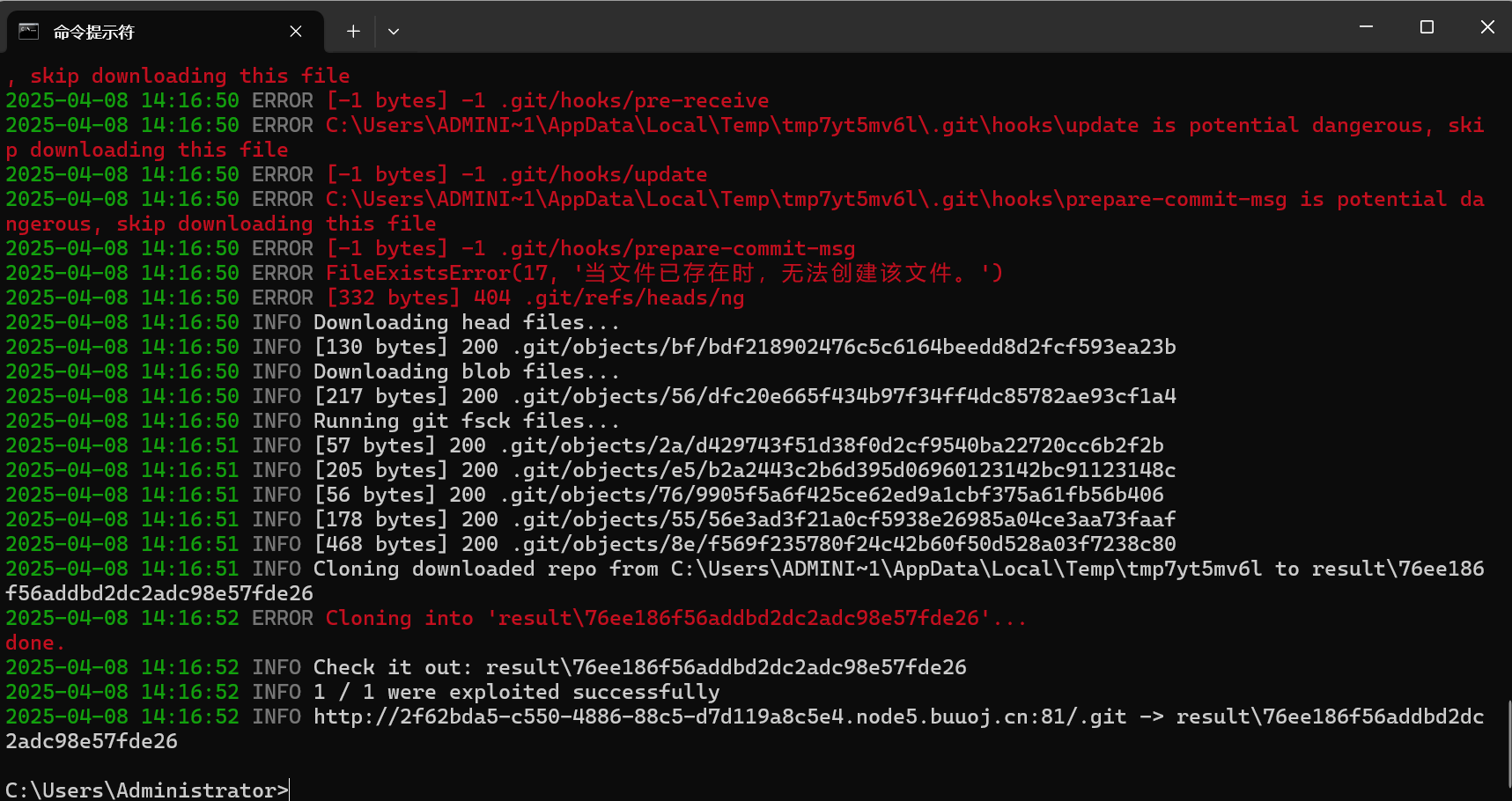Click the FileExistsError error message
1512x801 pixels.
tap(664, 273)
